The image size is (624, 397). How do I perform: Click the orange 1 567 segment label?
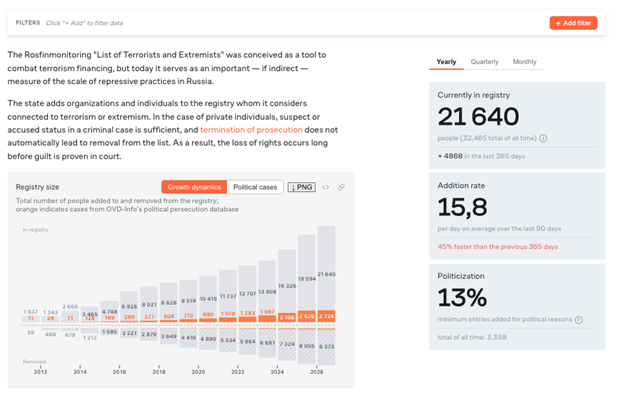(267, 312)
